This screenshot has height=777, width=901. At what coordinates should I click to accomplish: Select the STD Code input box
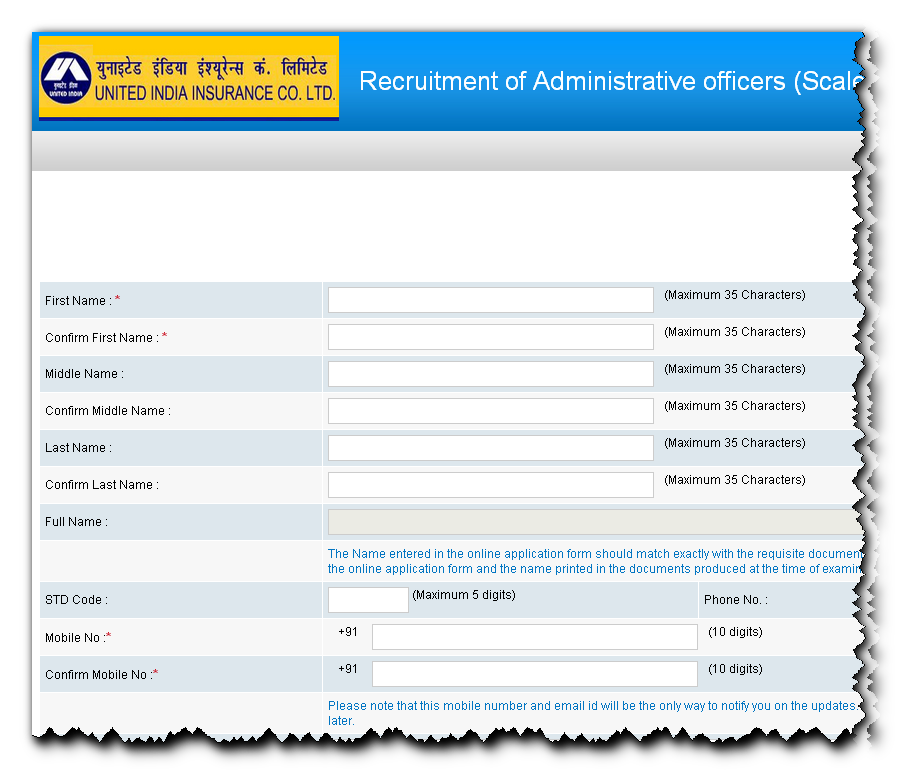coord(367,599)
